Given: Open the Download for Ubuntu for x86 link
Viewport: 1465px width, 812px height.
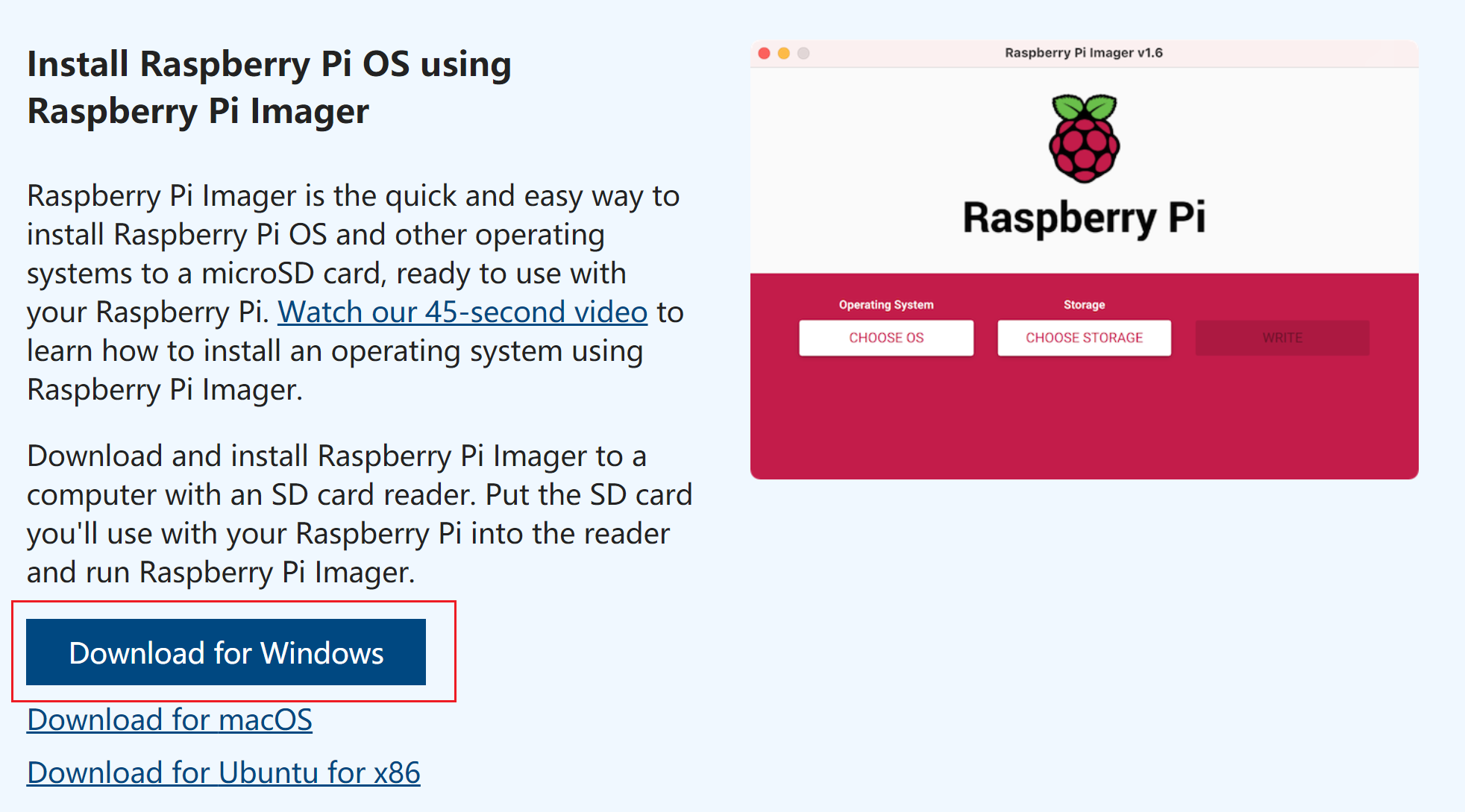Looking at the screenshot, I should pos(224,772).
